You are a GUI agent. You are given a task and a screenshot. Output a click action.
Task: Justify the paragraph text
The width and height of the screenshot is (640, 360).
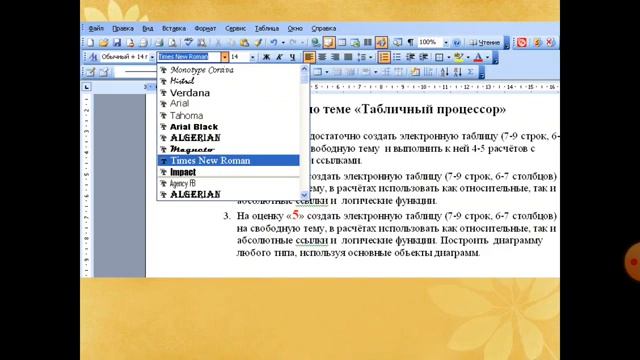pyautogui.click(x=348, y=57)
